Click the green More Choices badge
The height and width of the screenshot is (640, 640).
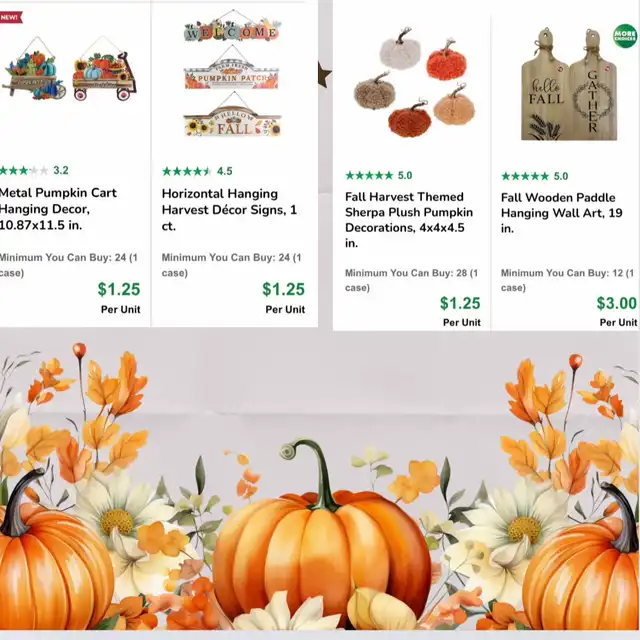(x=624, y=36)
